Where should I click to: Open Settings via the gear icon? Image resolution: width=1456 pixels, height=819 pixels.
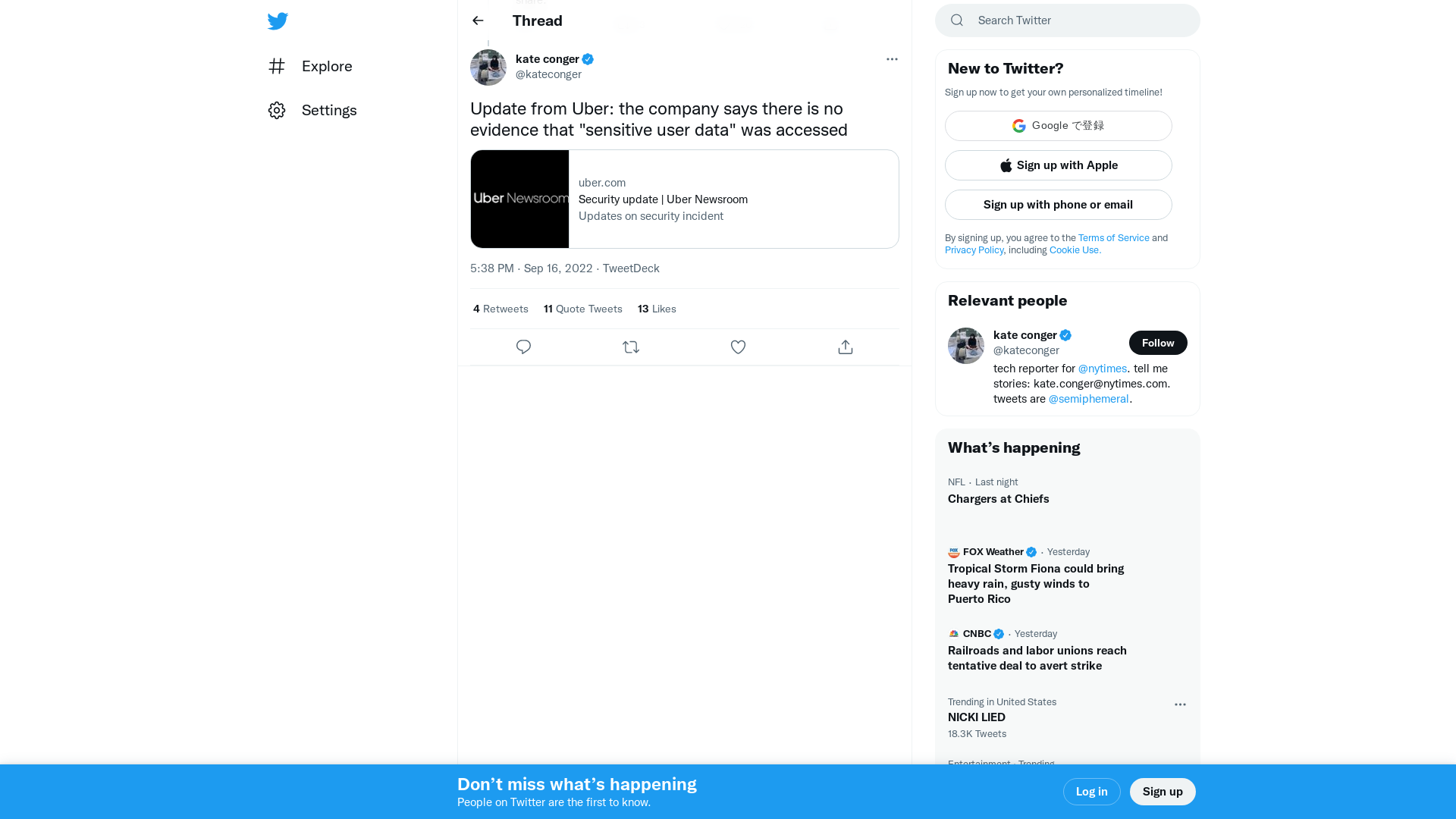277,110
